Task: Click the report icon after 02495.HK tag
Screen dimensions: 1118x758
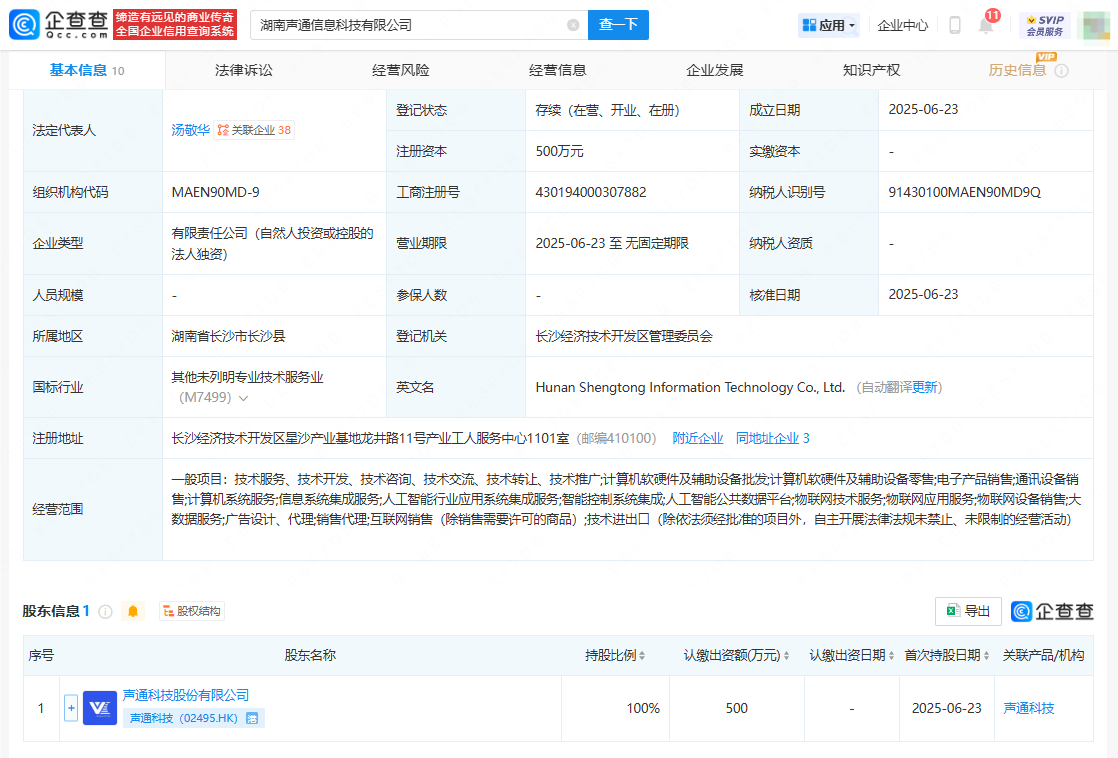Action: coord(252,718)
